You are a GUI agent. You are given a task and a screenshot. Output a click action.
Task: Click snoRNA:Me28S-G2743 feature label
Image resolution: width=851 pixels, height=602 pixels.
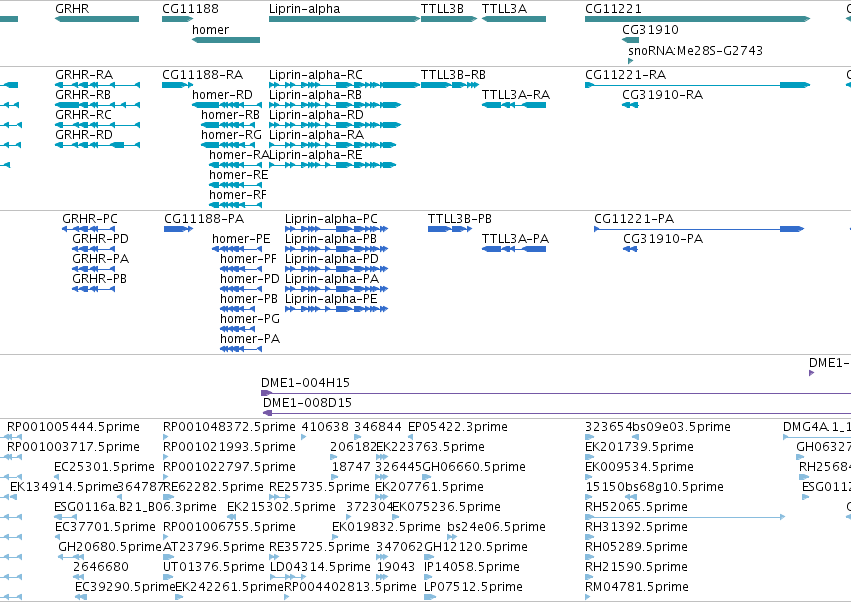tap(695, 50)
